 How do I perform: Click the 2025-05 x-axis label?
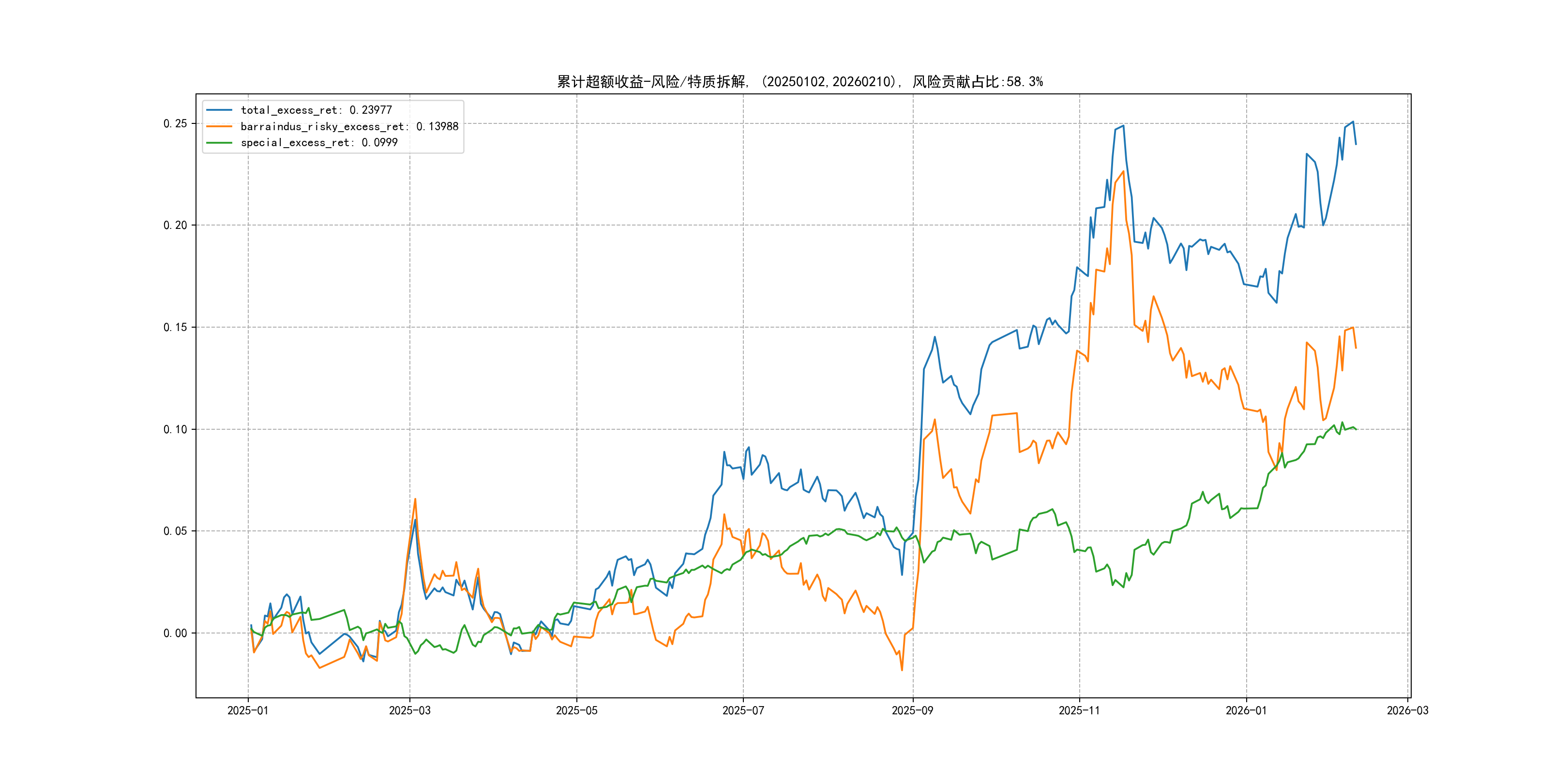click(576, 710)
